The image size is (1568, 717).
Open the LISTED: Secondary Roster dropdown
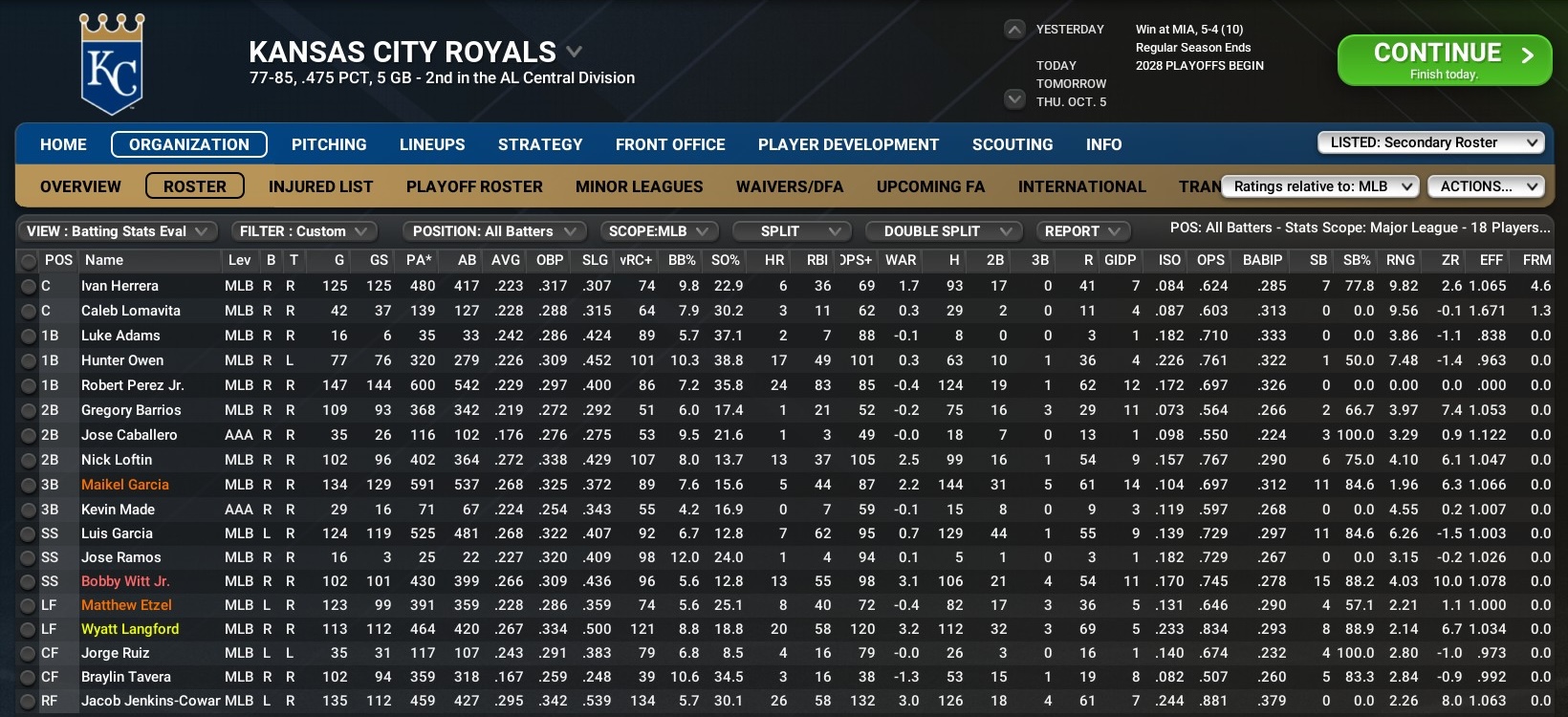[x=1431, y=142]
